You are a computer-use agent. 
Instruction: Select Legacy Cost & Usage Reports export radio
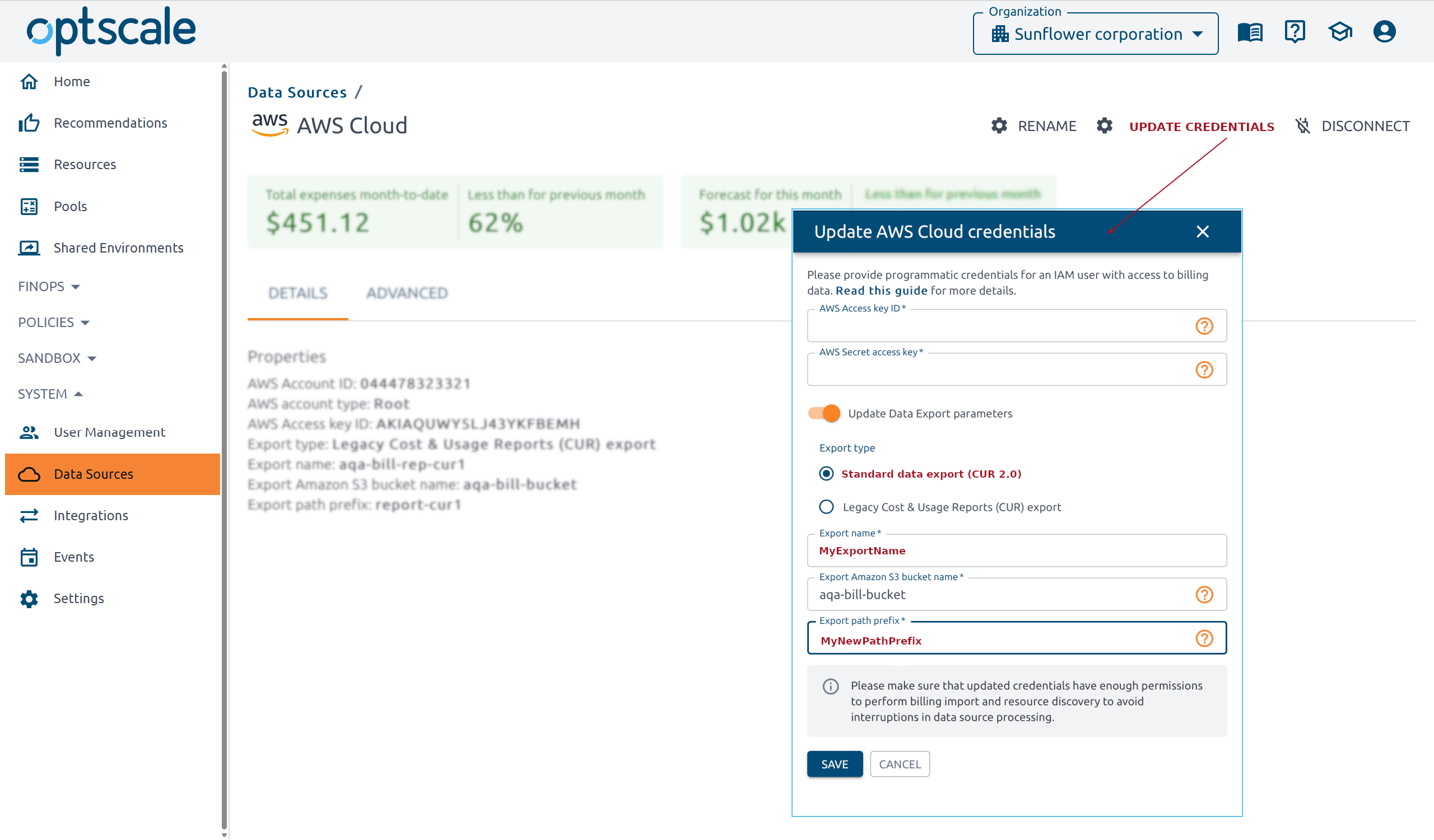click(x=826, y=507)
